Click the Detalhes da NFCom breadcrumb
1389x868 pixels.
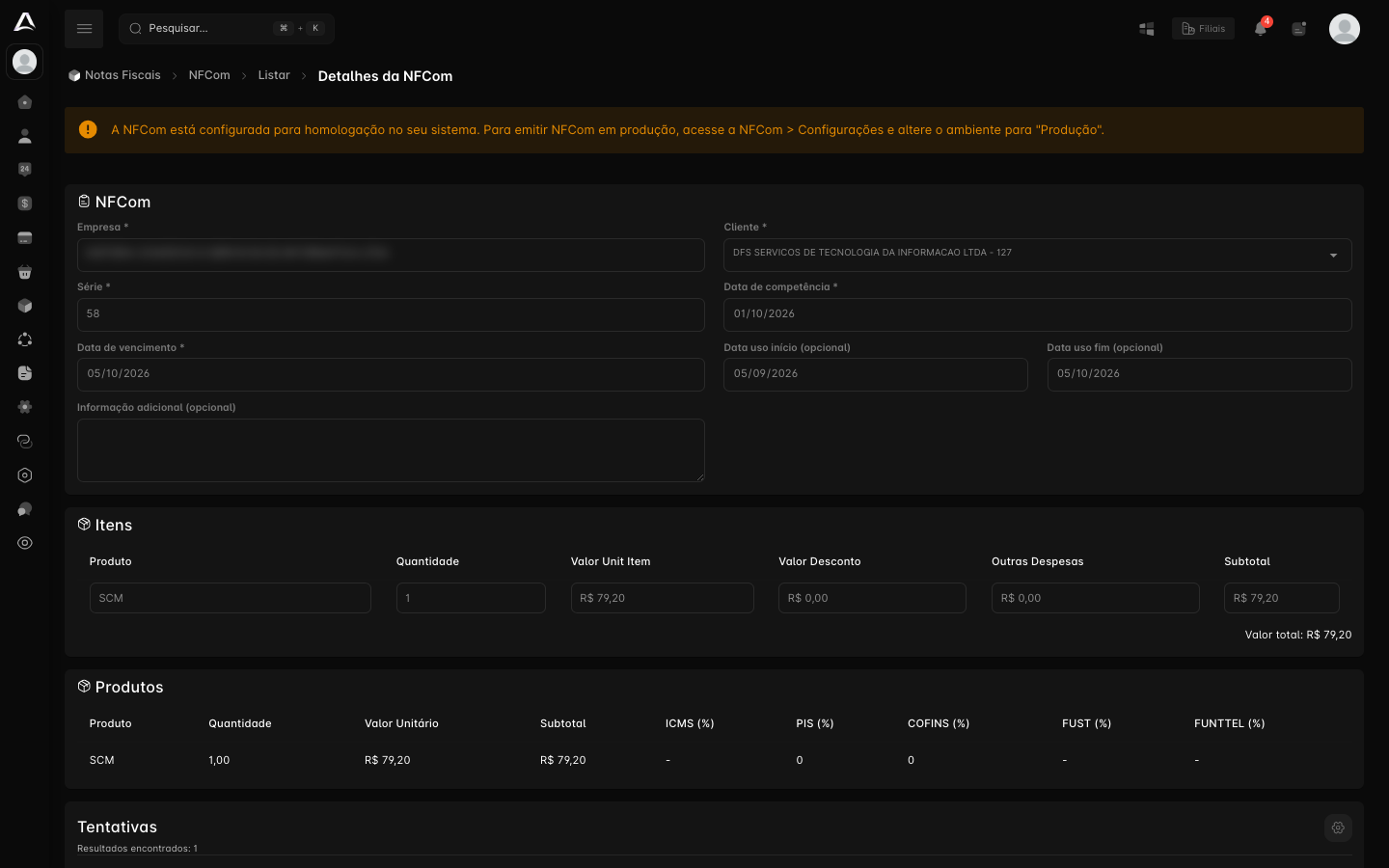tap(385, 76)
